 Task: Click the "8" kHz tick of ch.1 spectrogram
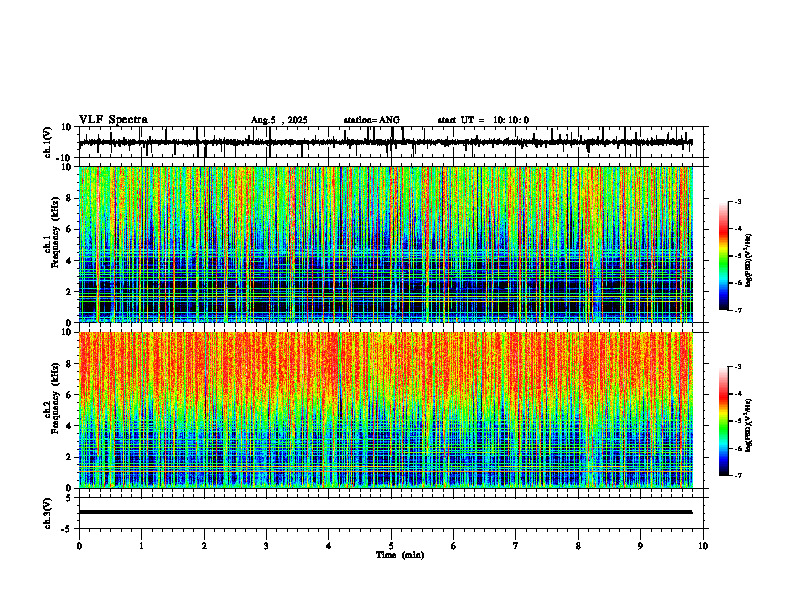tap(68, 198)
